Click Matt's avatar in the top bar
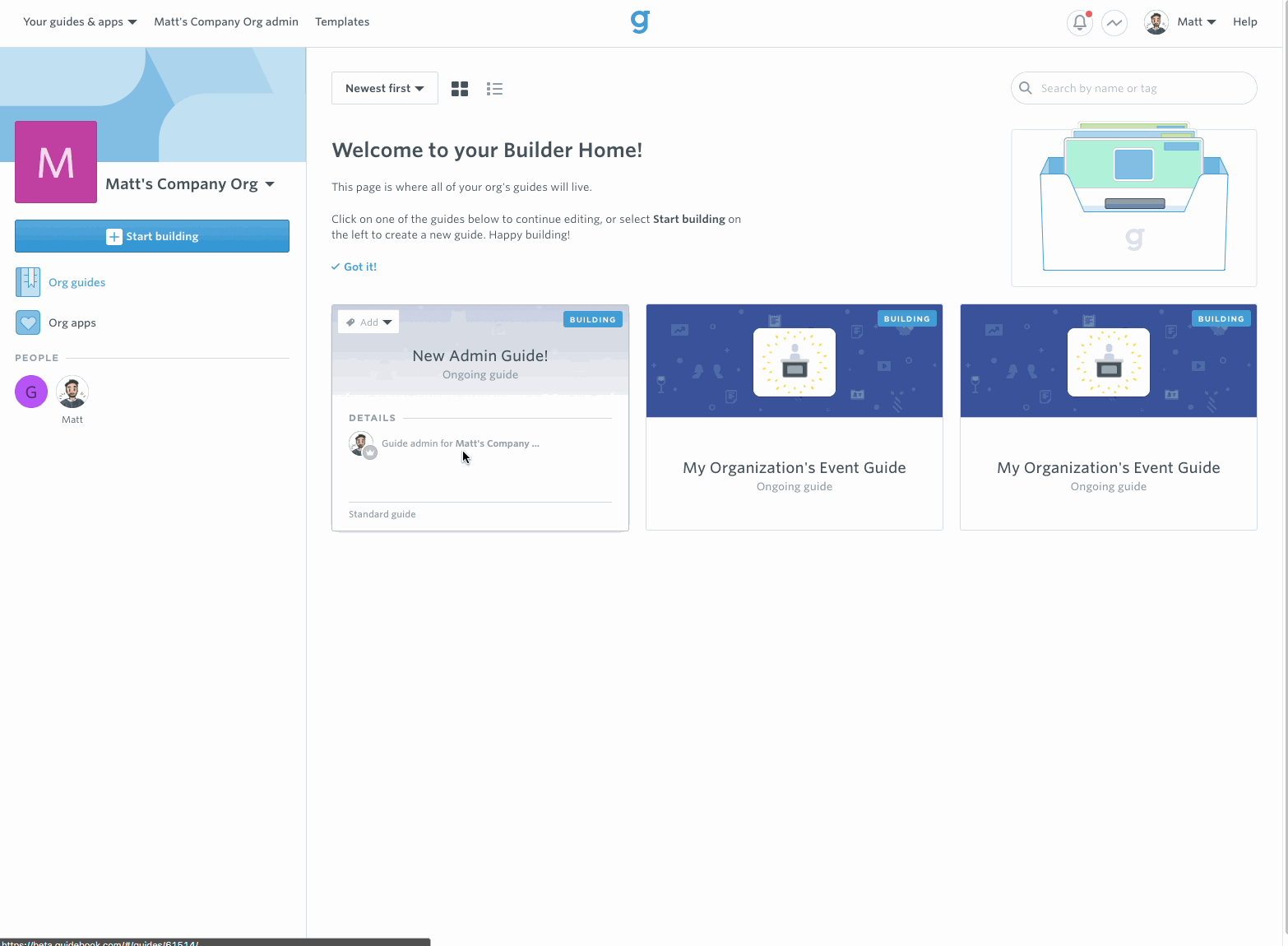This screenshot has width=1288, height=946. click(1156, 22)
